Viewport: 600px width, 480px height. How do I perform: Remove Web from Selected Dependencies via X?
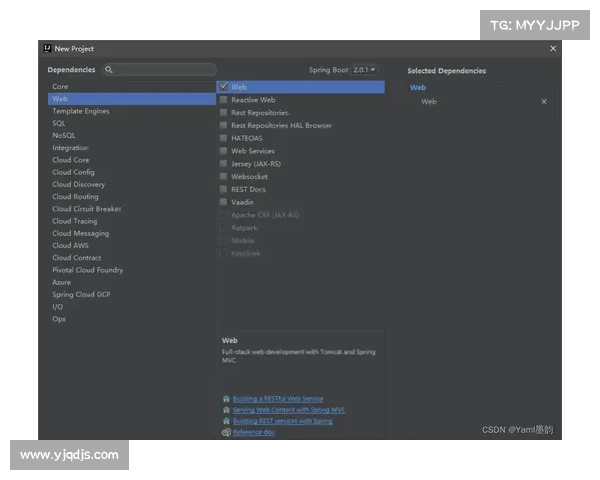tap(544, 102)
